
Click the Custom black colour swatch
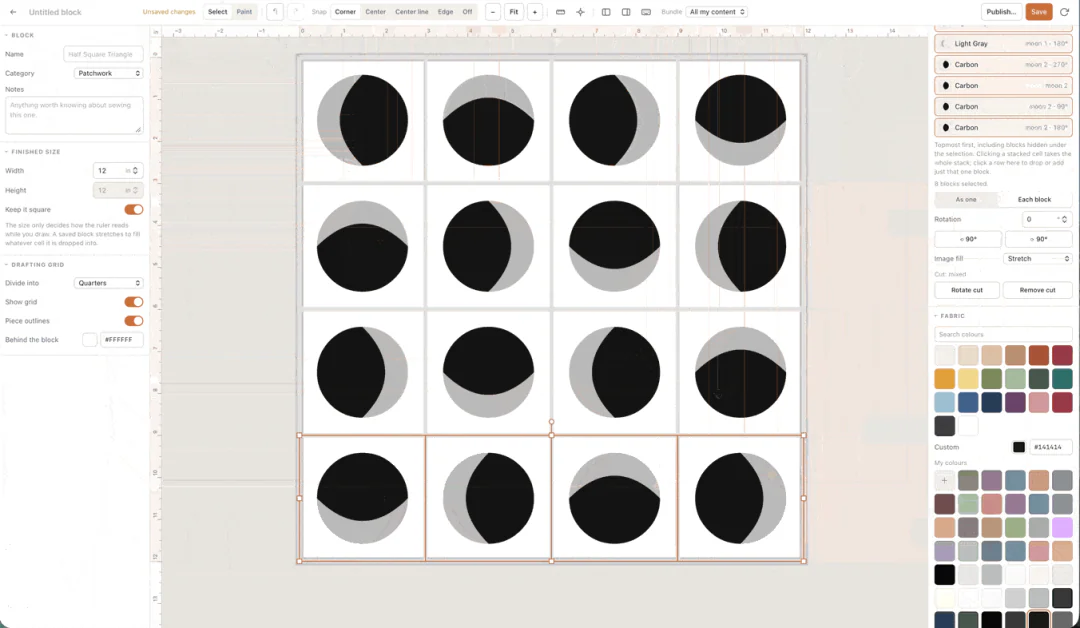click(x=1019, y=447)
